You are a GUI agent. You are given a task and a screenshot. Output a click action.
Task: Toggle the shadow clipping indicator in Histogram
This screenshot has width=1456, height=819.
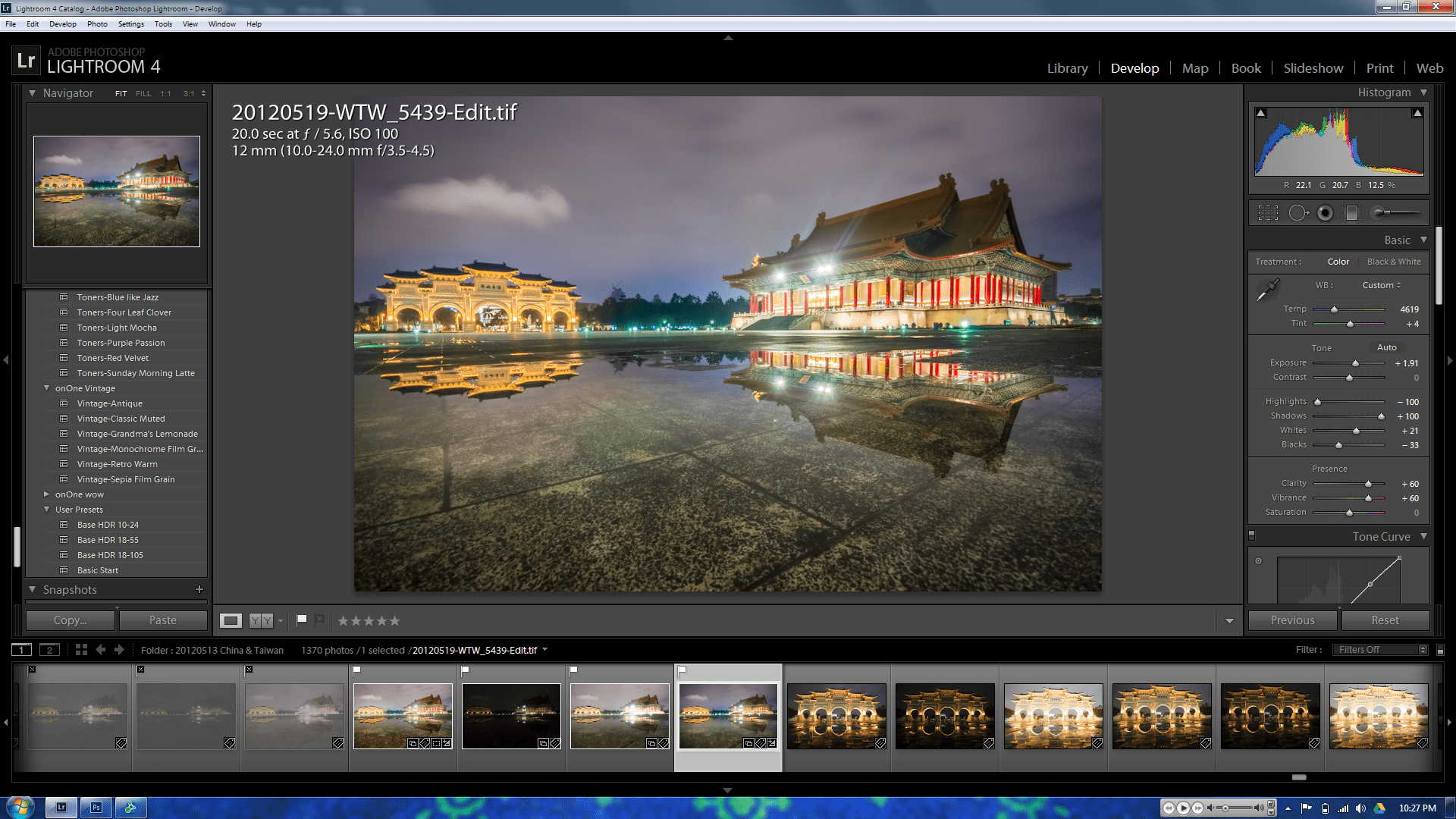coord(1261,113)
